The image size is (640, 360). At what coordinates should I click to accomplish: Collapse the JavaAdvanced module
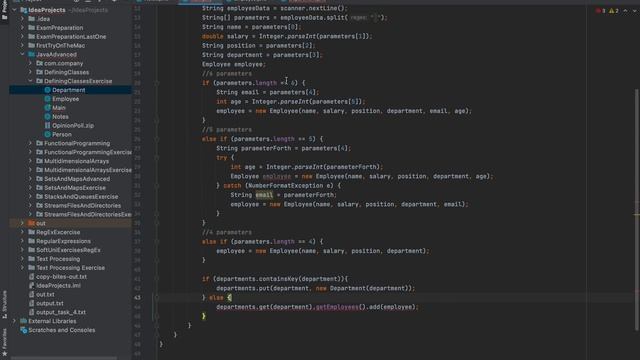click(x=22, y=54)
